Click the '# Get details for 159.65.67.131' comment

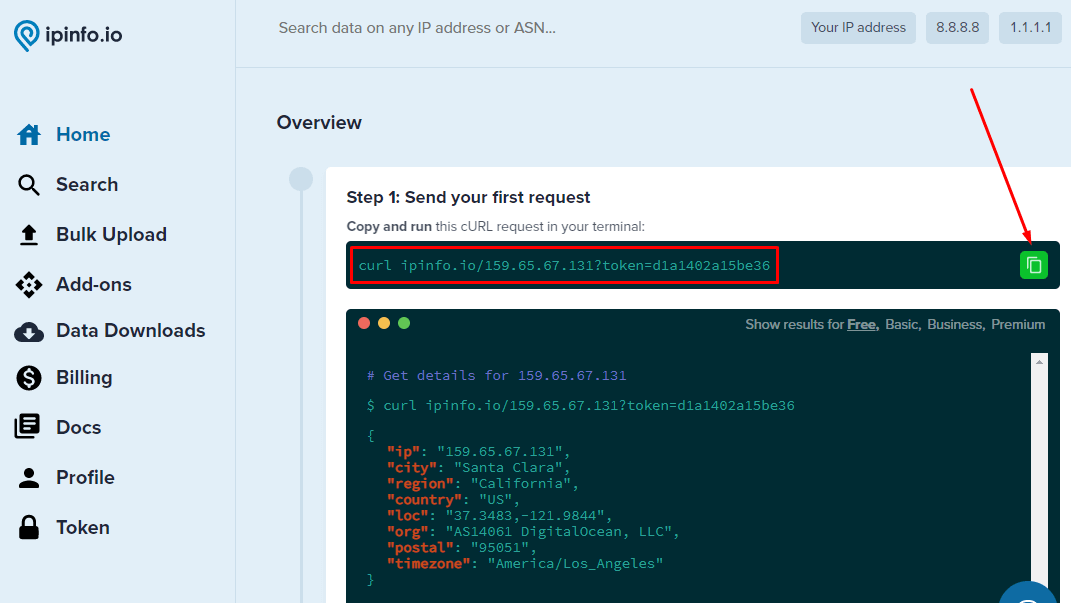(497, 376)
